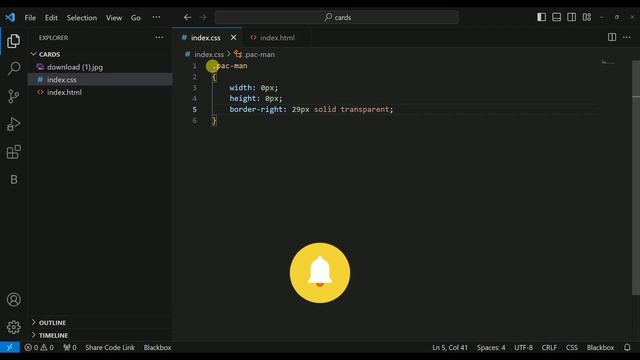Open the File menu
Viewport: 640px width, 360px height.
[30, 18]
